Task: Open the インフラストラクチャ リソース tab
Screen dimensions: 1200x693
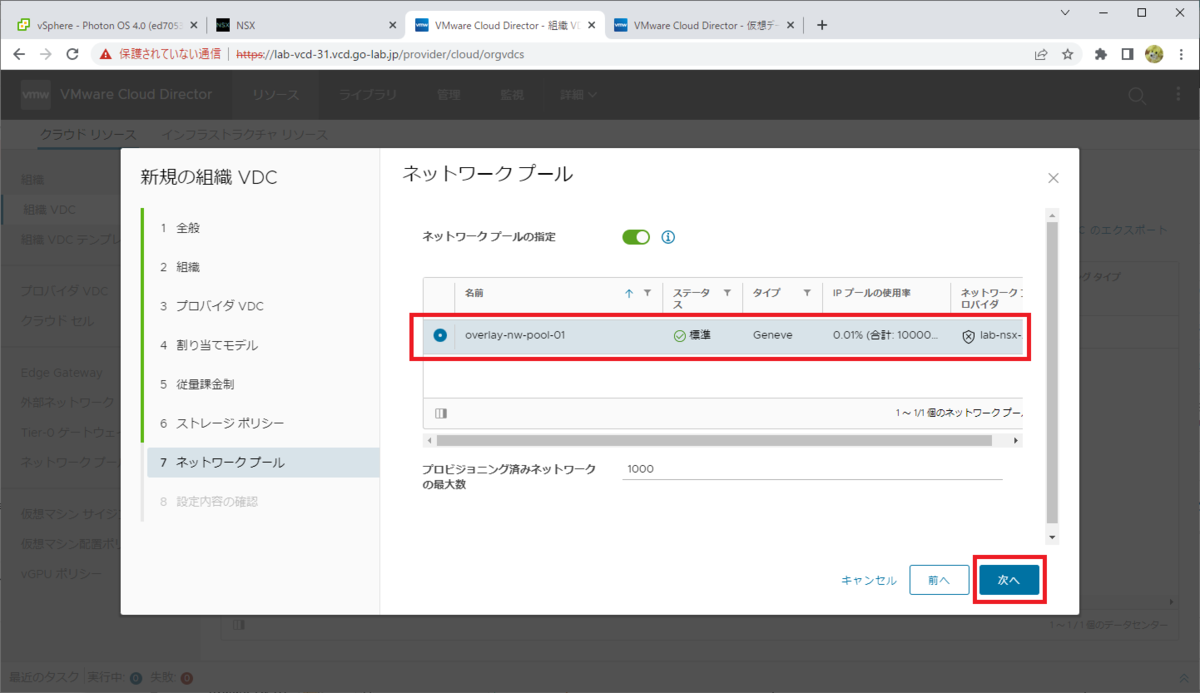Action: point(245,134)
